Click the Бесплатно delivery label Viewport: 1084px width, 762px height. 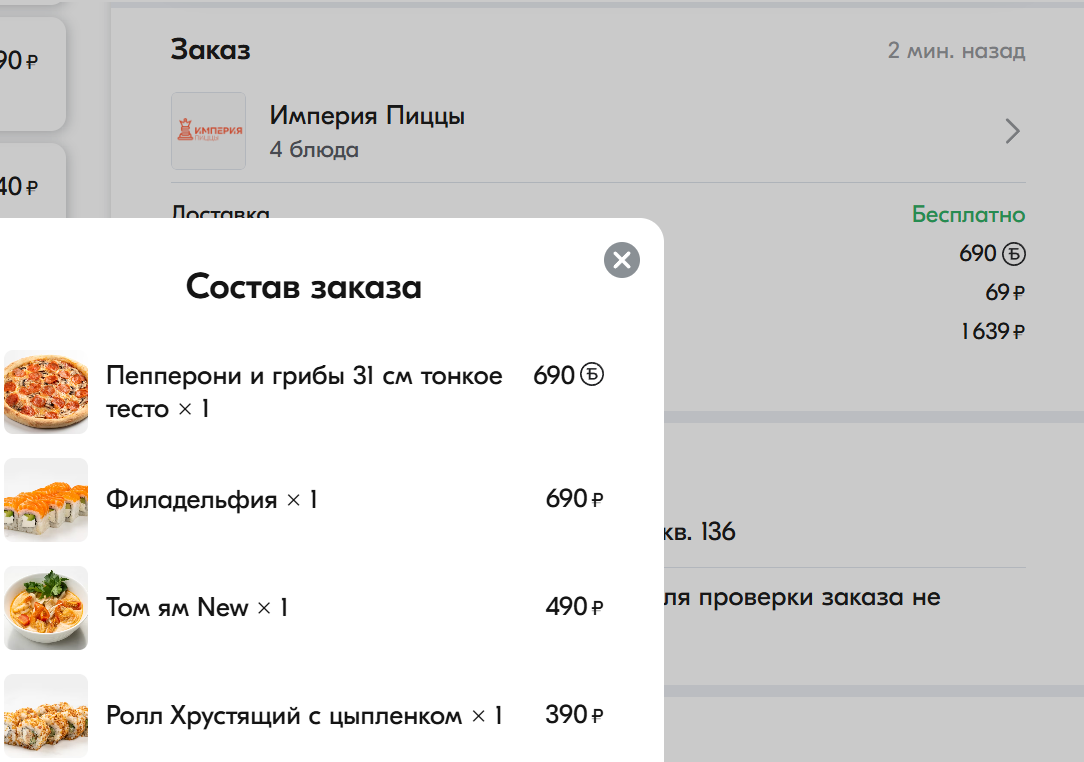(968, 215)
